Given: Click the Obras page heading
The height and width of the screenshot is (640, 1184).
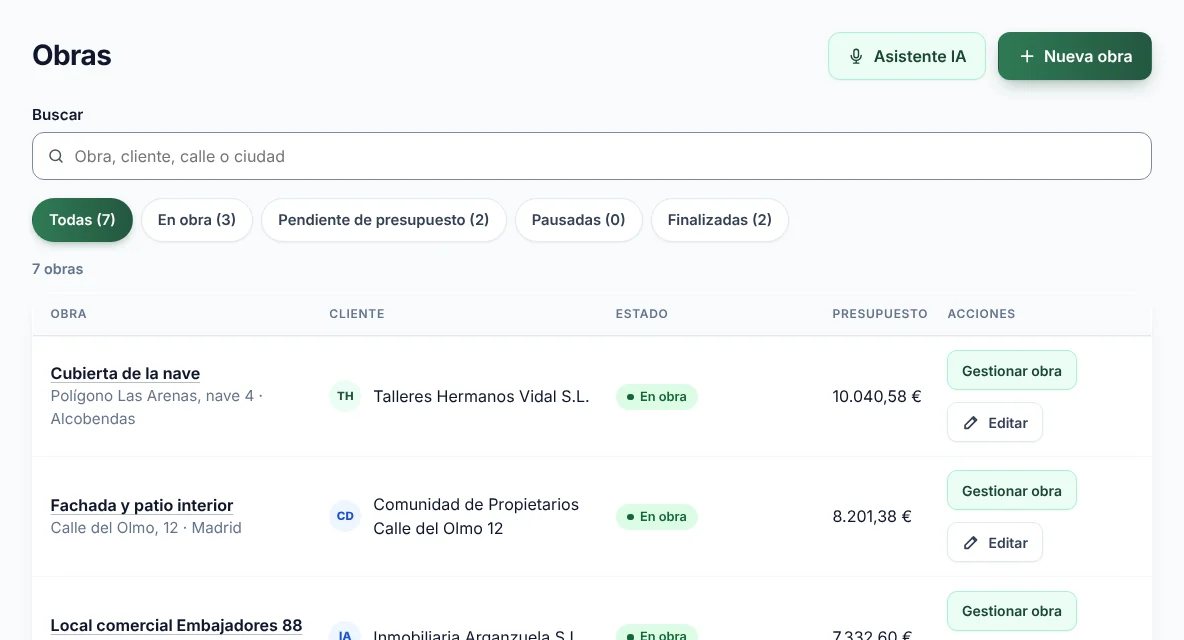Looking at the screenshot, I should click(72, 56).
